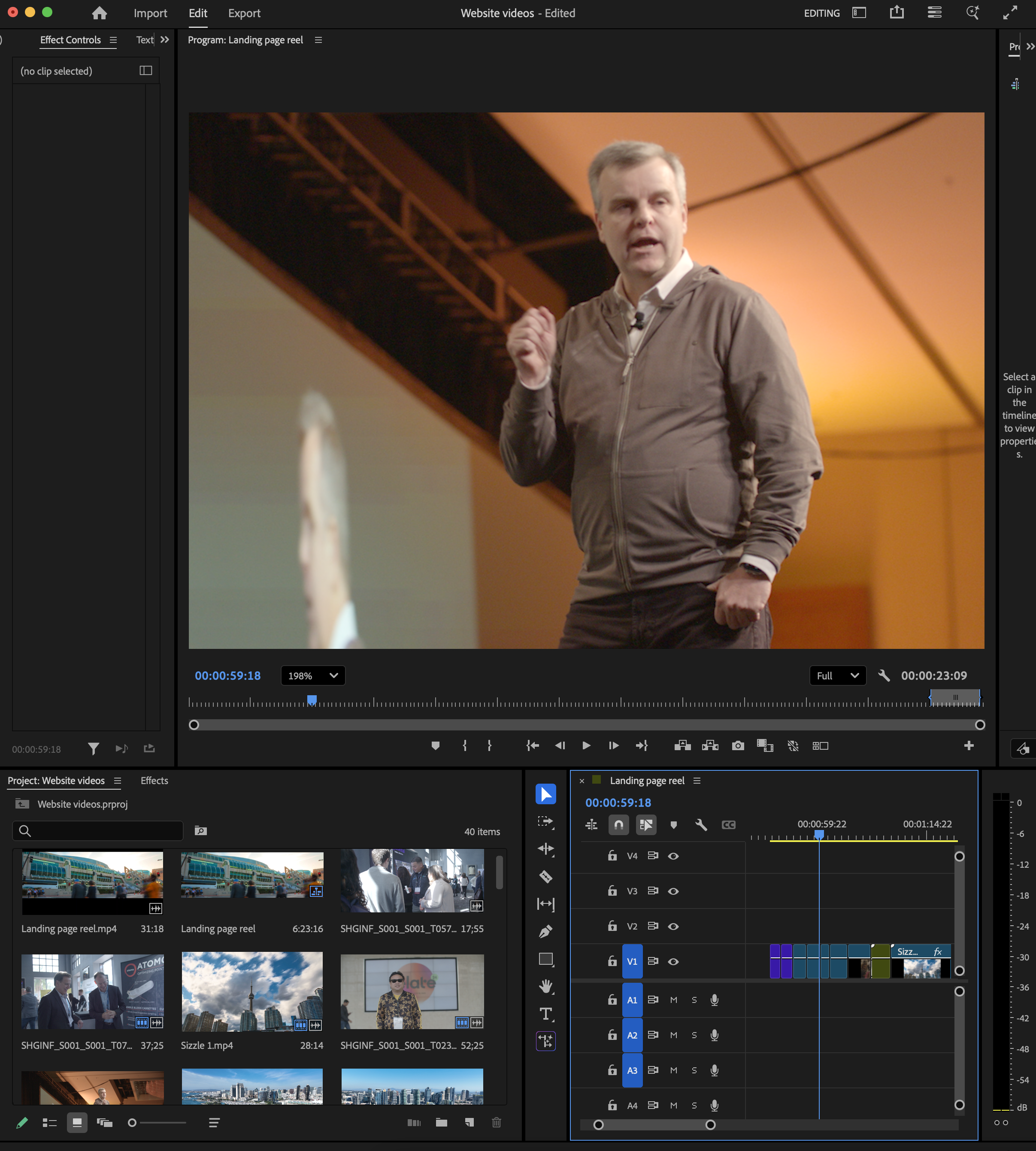Open Project panel menu
This screenshot has height=1151, width=1036.
tap(117, 781)
